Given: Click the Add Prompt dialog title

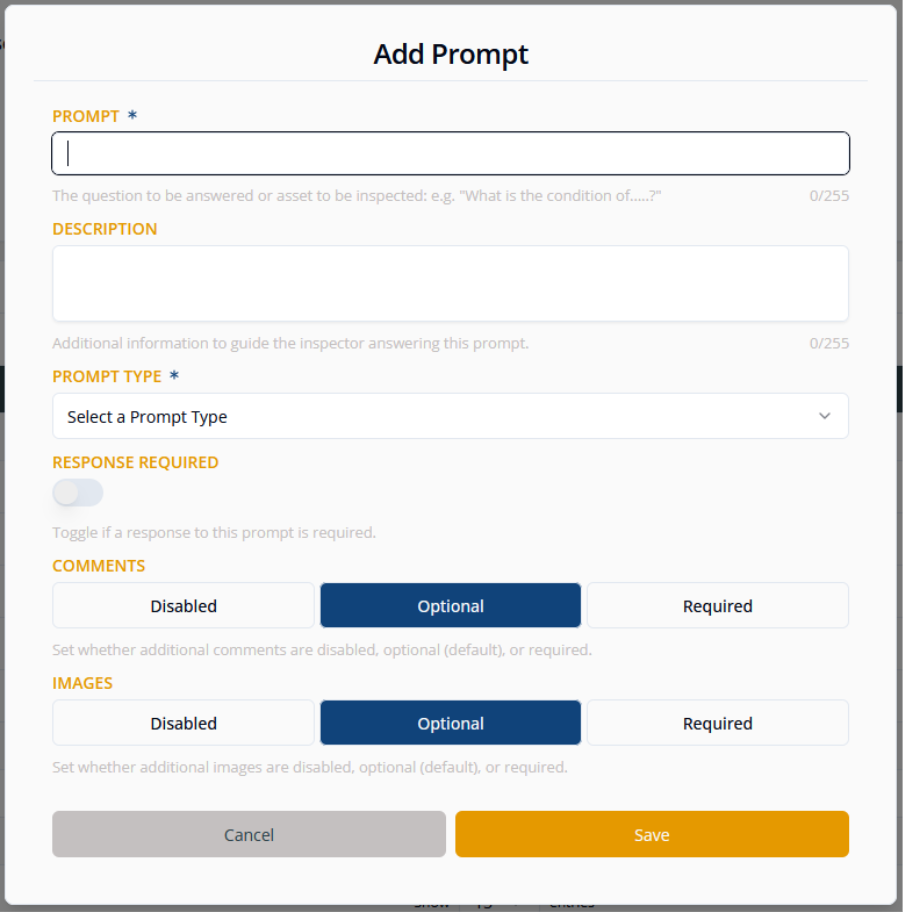Looking at the screenshot, I should [x=451, y=54].
